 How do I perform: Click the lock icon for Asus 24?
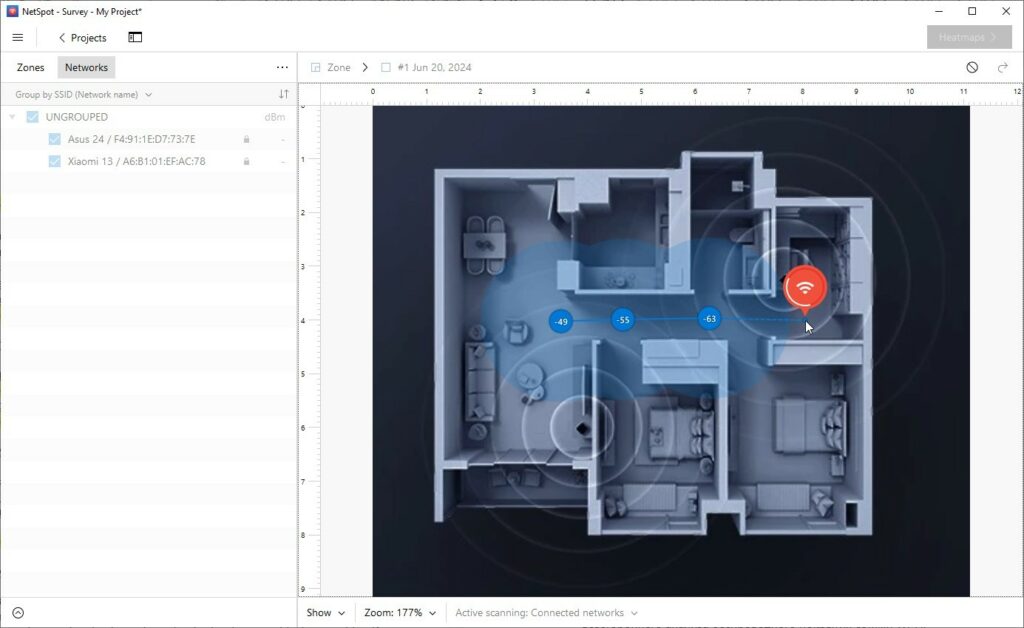click(x=246, y=139)
